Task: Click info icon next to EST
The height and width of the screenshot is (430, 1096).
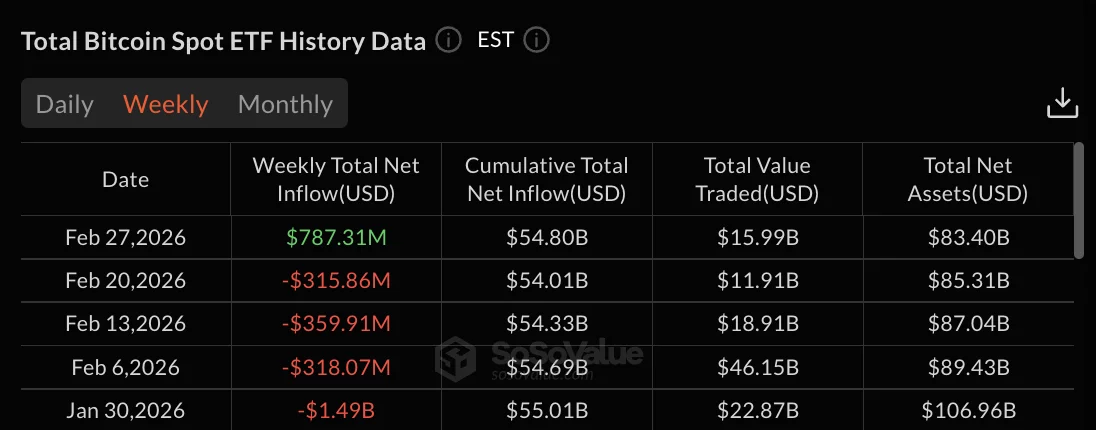Action: tap(537, 41)
